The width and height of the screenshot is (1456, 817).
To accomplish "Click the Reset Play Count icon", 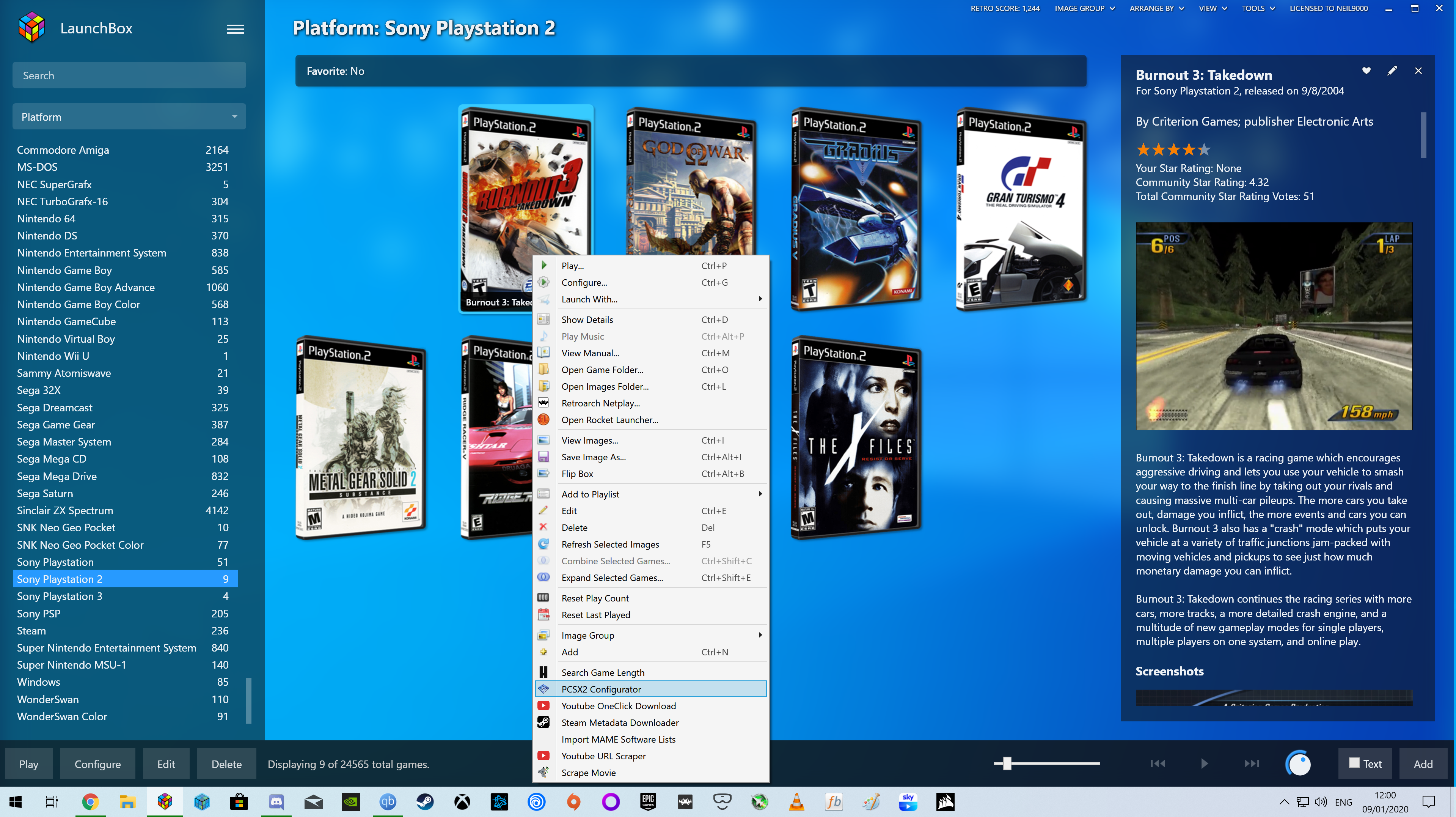I will [x=543, y=598].
